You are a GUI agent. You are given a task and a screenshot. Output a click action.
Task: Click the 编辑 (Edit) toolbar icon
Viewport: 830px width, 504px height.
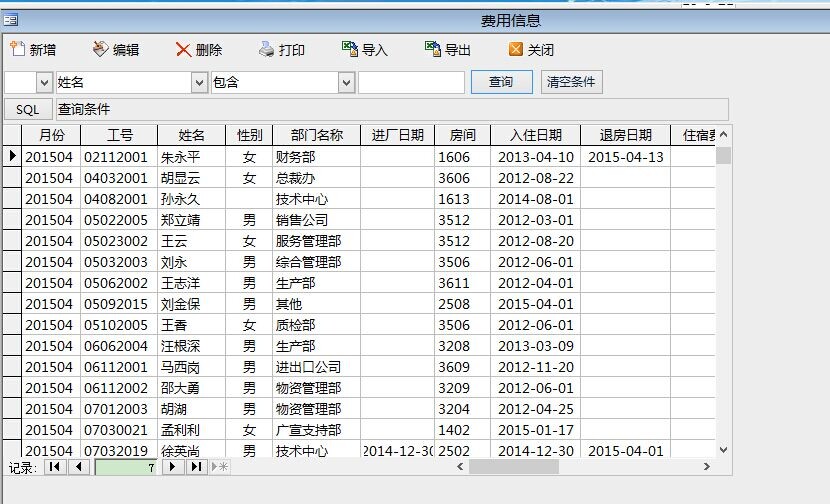pyautogui.click(x=100, y=50)
